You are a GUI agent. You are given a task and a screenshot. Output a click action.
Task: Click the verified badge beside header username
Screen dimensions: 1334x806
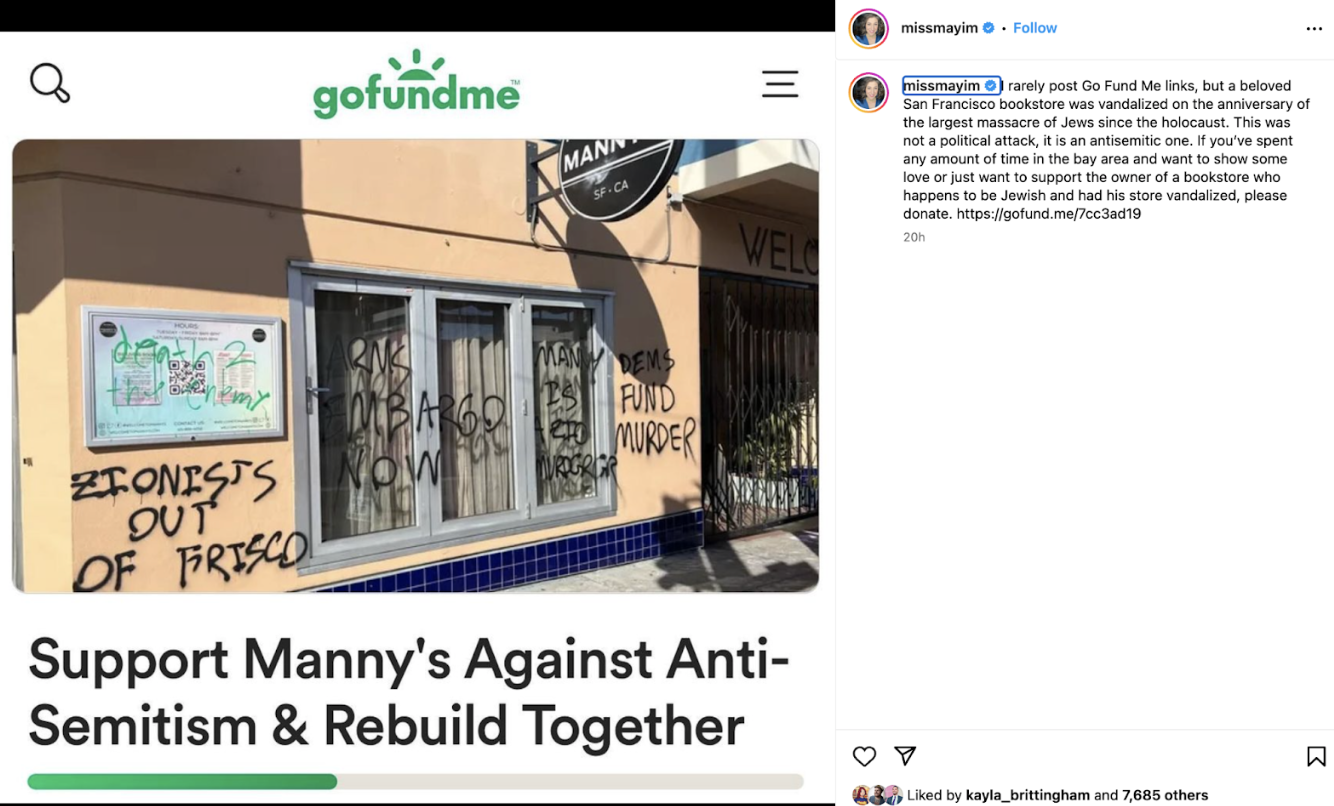tap(989, 28)
